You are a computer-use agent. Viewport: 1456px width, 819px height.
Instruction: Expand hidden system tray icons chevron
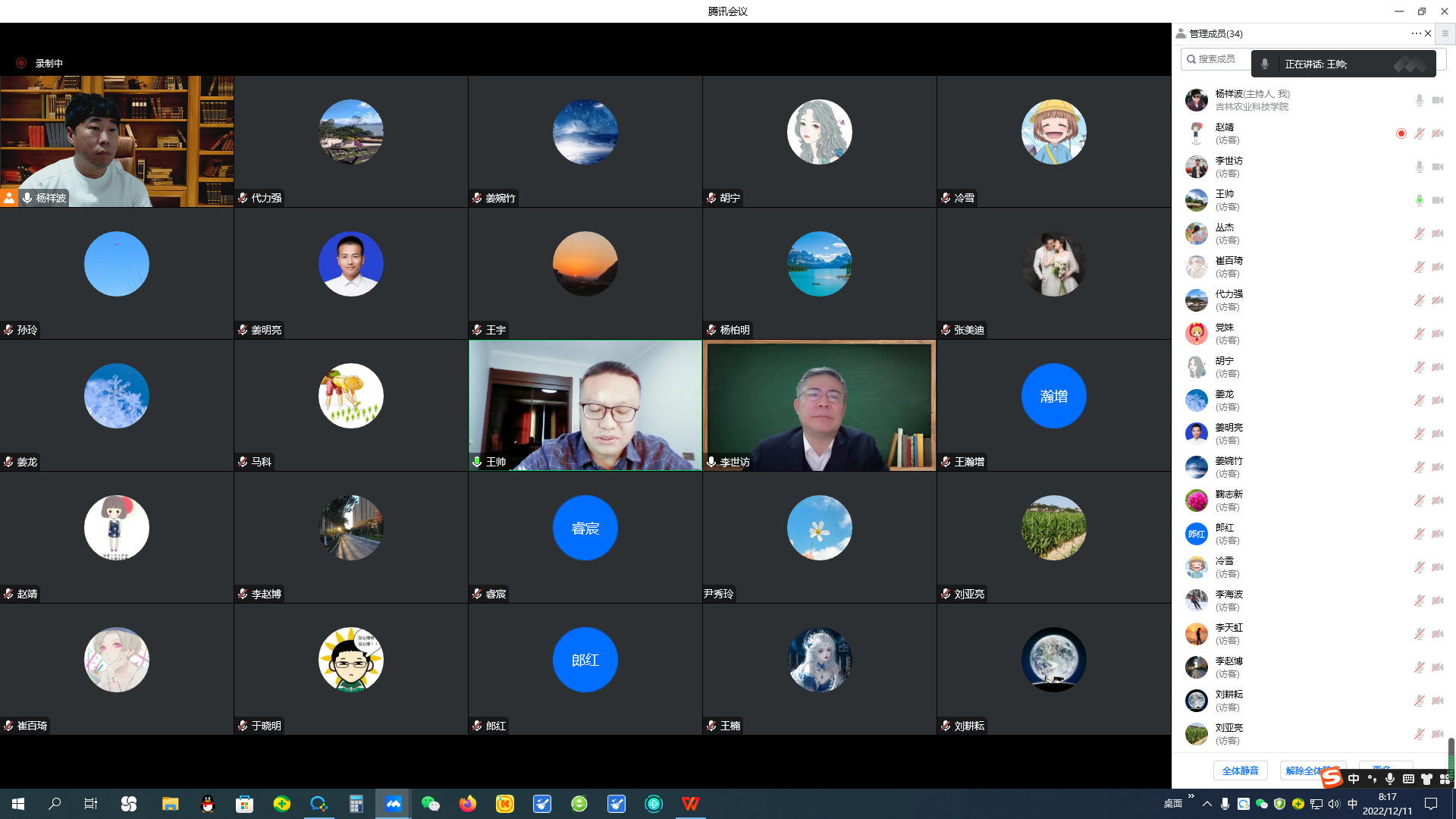tap(1207, 804)
